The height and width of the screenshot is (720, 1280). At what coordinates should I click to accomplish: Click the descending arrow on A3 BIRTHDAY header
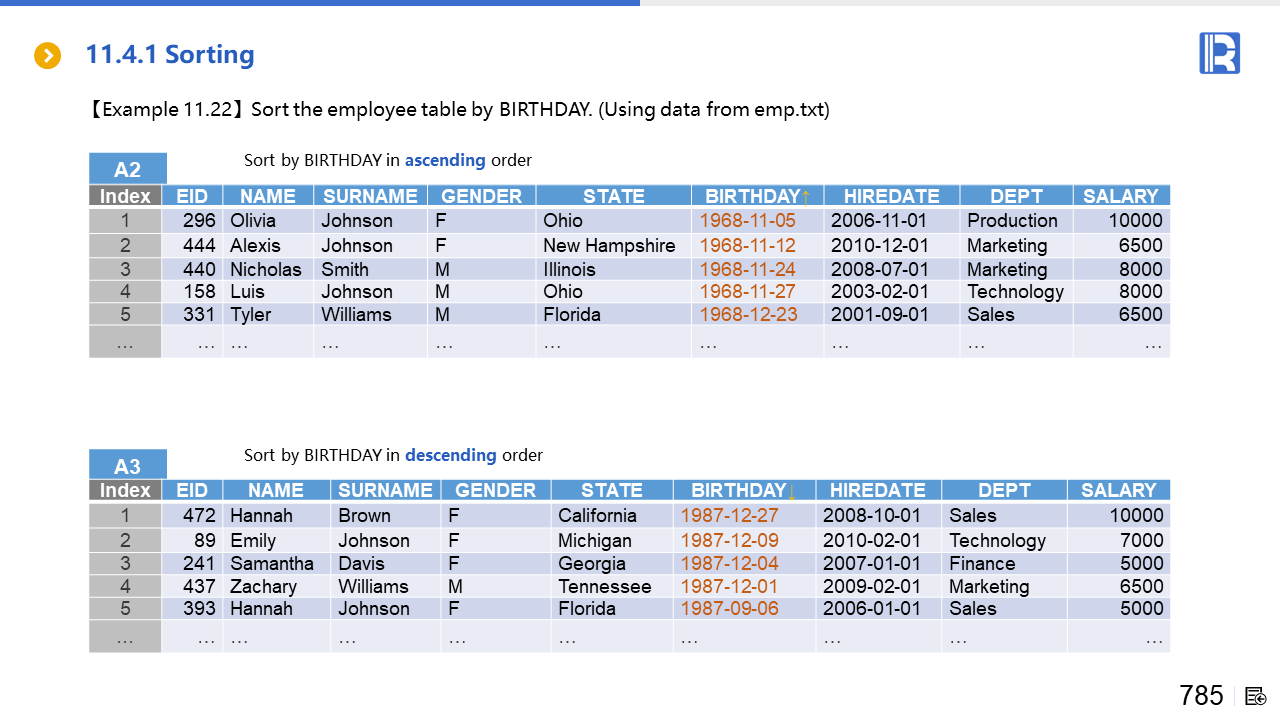click(x=792, y=491)
